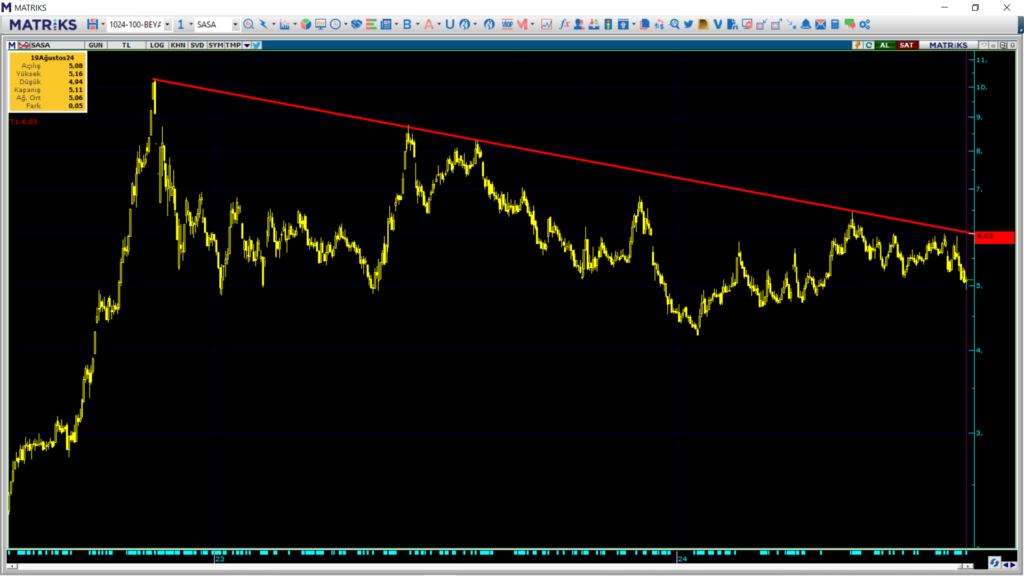Open the 1024-100-BEYAZ template dropdown
This screenshot has width=1024, height=576.
(x=167, y=24)
